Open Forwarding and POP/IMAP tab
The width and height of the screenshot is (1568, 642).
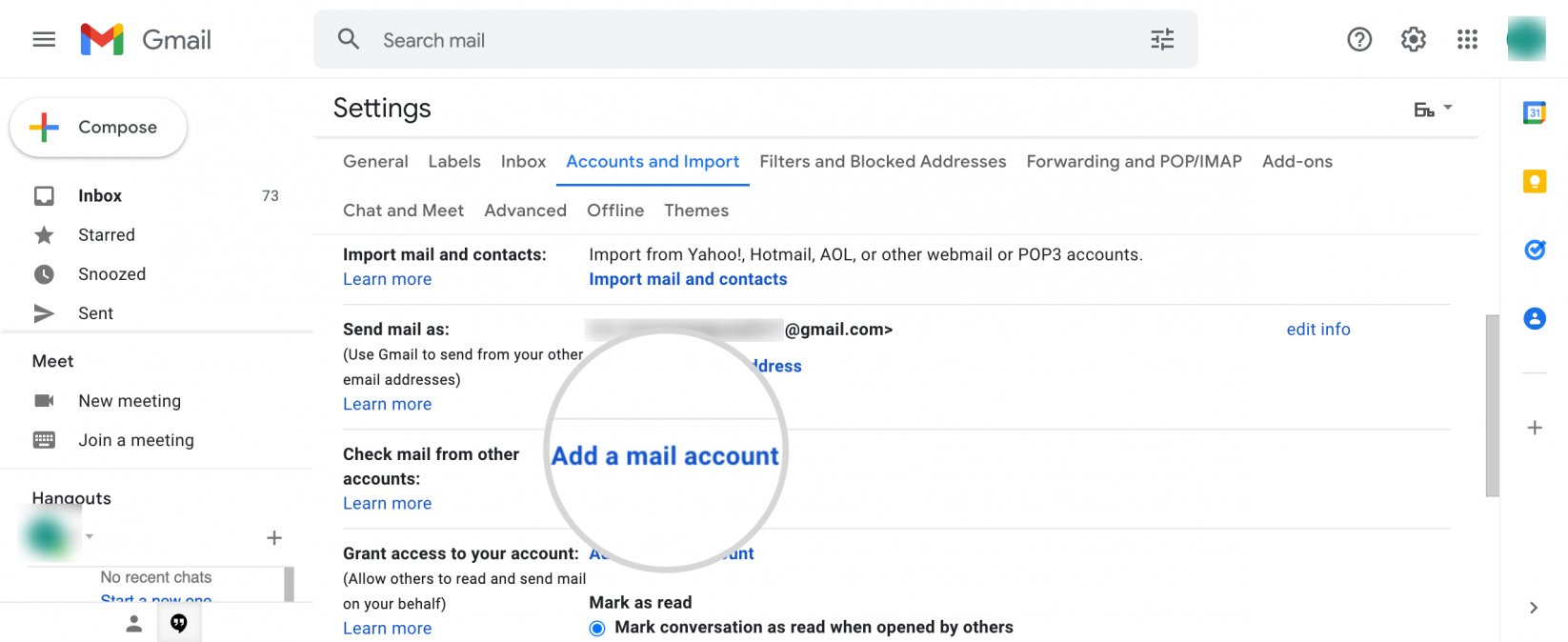[1134, 161]
